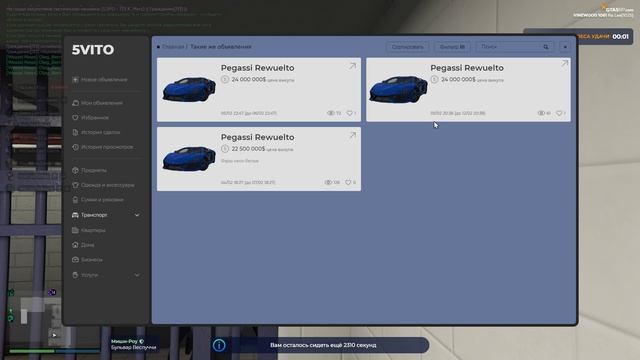Click the Pegassi Rewuelto title above the 22 500 000$ price
Viewport: 640px width, 360px height.
point(258,137)
